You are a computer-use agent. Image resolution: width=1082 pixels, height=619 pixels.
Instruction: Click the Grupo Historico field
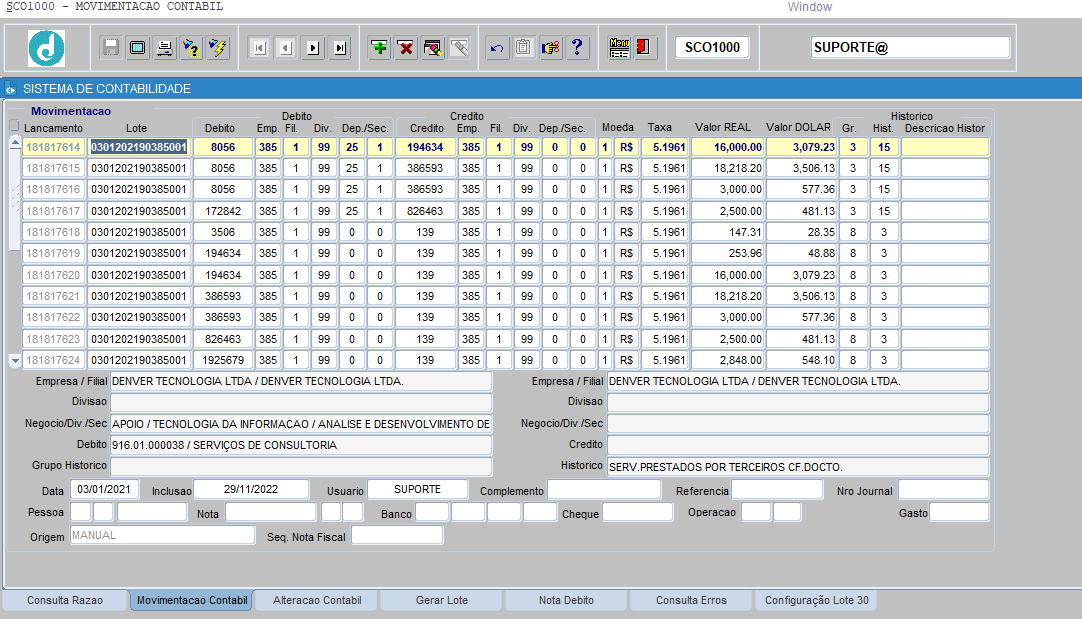click(301, 467)
